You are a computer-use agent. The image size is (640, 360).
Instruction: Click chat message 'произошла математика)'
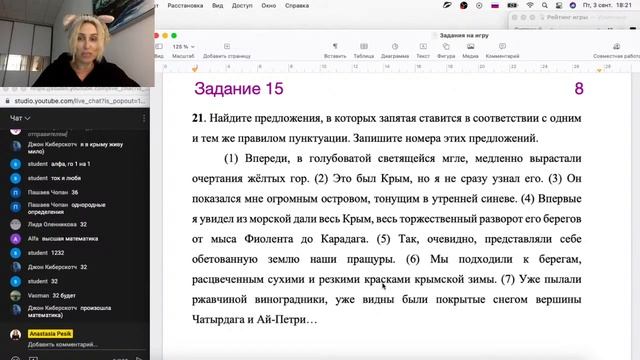69,312
